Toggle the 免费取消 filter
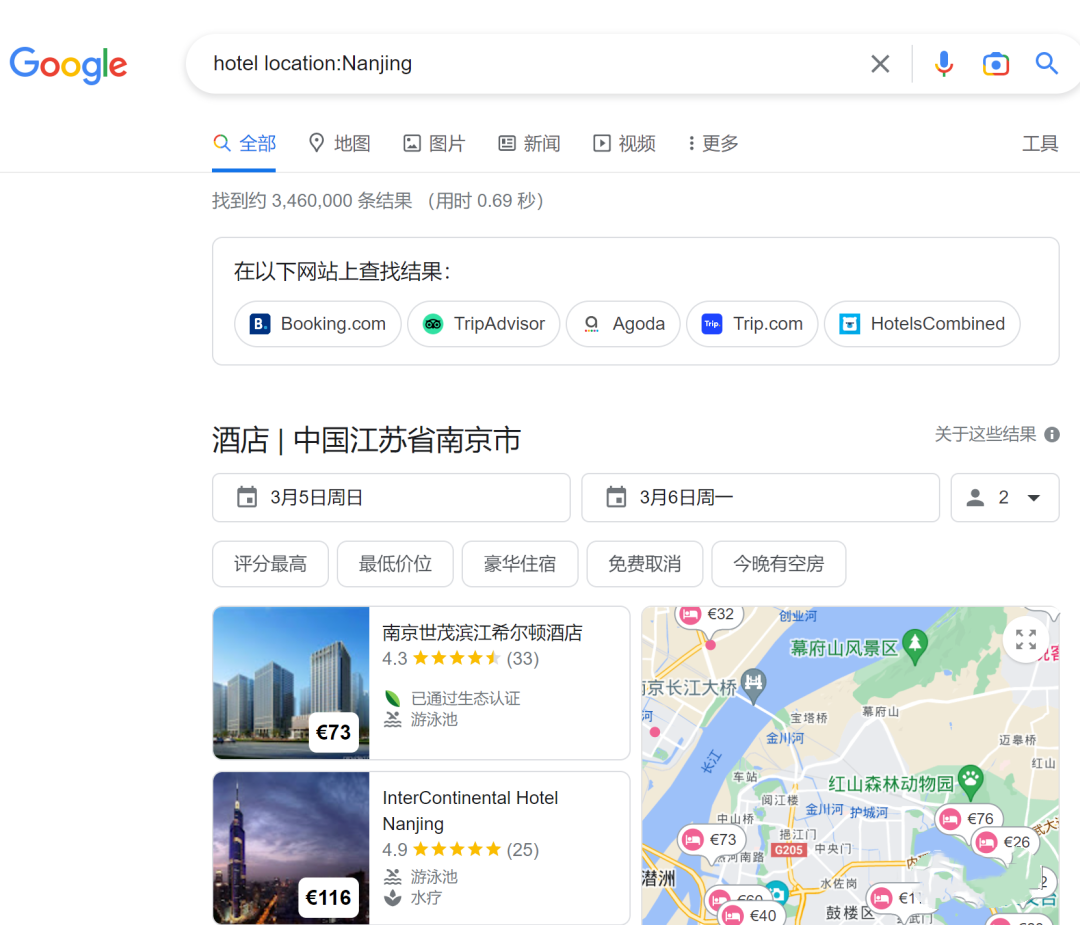 (644, 564)
